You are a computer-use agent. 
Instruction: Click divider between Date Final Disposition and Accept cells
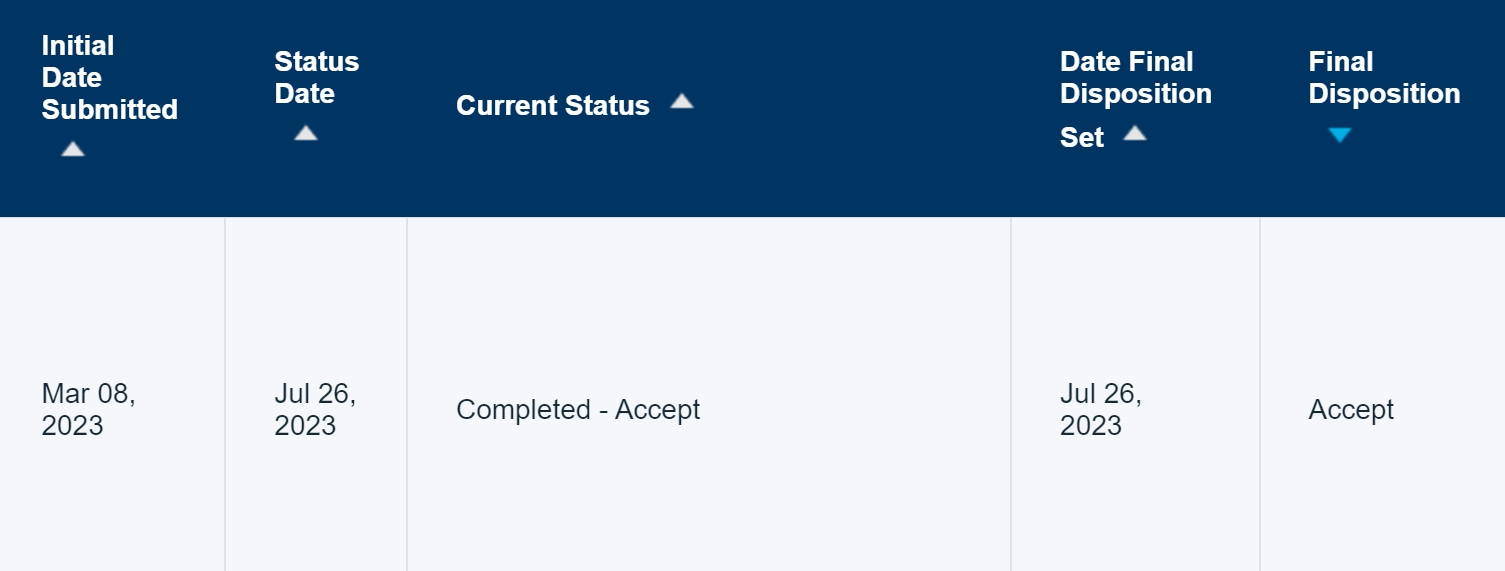point(1260,394)
